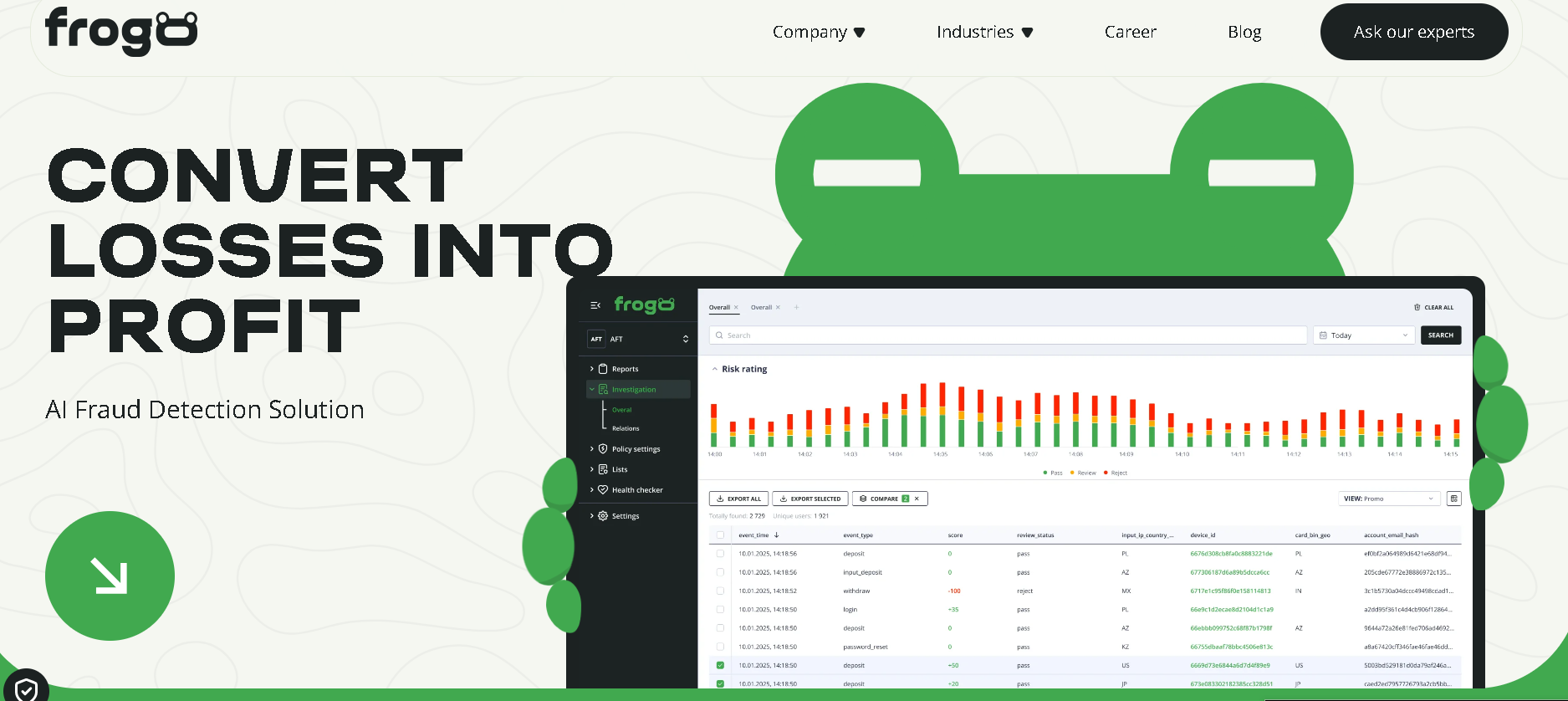Click the EXPORT ALL button
The height and width of the screenshot is (701, 1568).
pyautogui.click(x=738, y=499)
